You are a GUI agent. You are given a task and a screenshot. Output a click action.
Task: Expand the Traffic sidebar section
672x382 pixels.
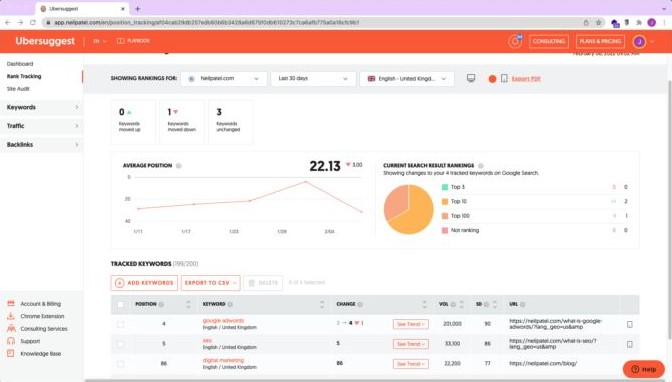pos(42,126)
